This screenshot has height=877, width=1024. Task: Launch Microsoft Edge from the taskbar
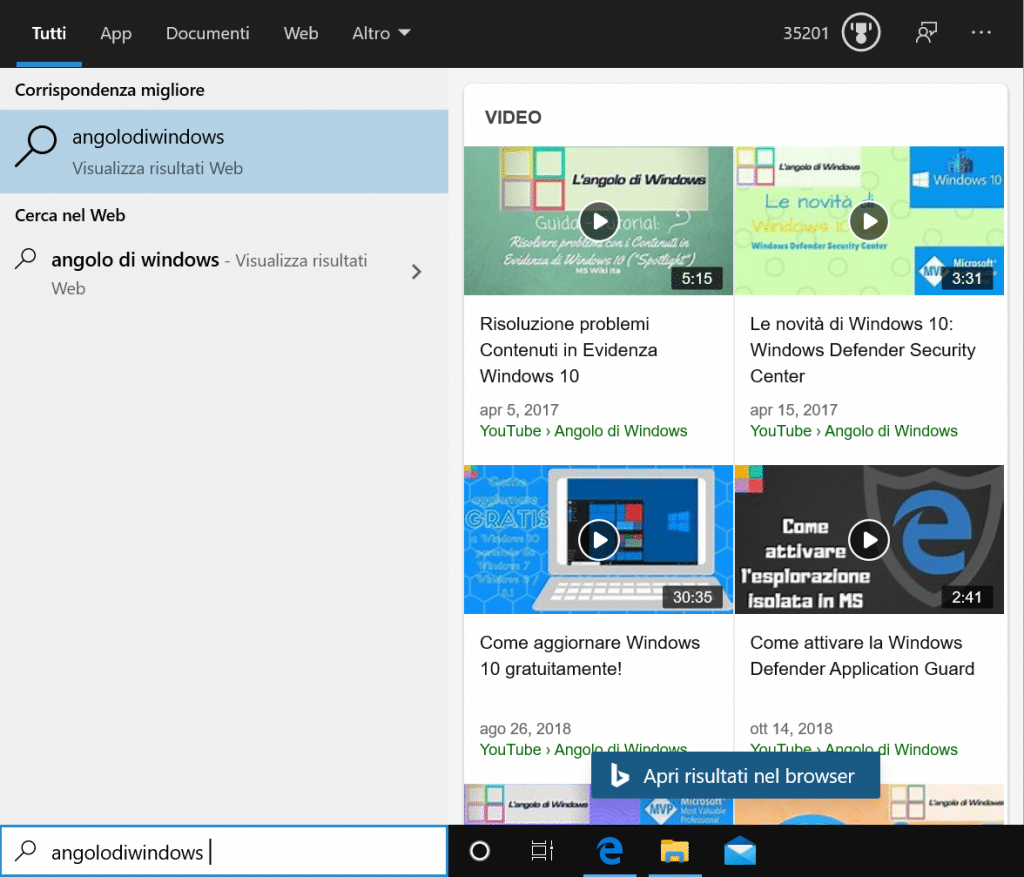point(609,851)
